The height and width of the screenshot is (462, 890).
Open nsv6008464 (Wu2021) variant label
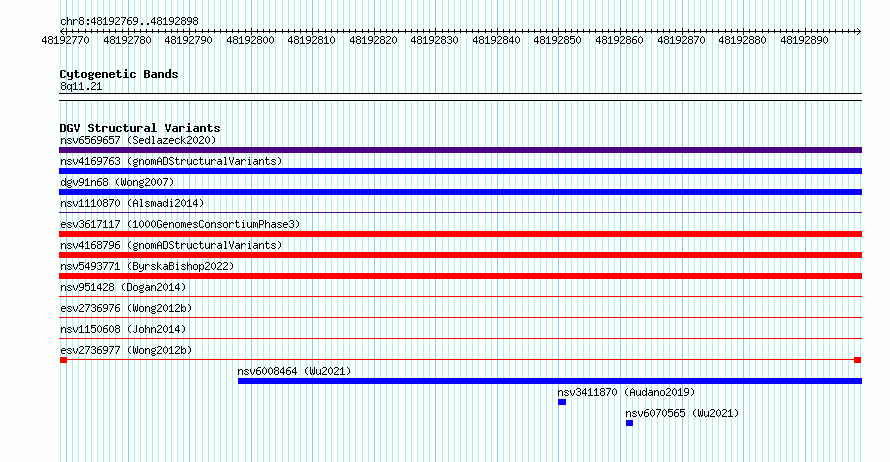coord(294,371)
